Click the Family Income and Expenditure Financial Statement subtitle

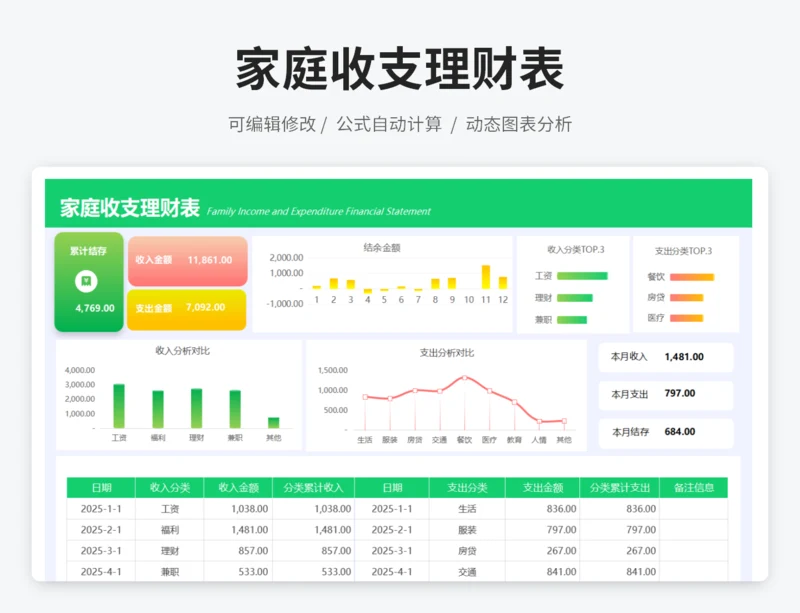point(318,211)
